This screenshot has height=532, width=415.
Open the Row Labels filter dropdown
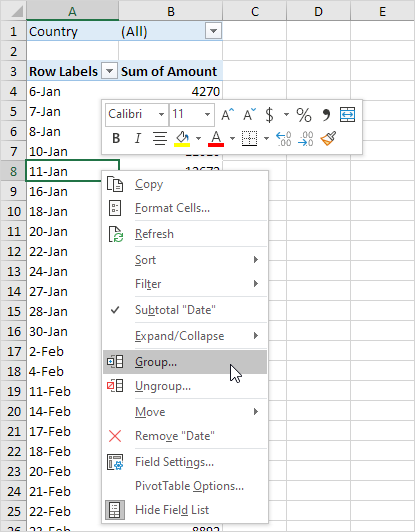click(109, 71)
